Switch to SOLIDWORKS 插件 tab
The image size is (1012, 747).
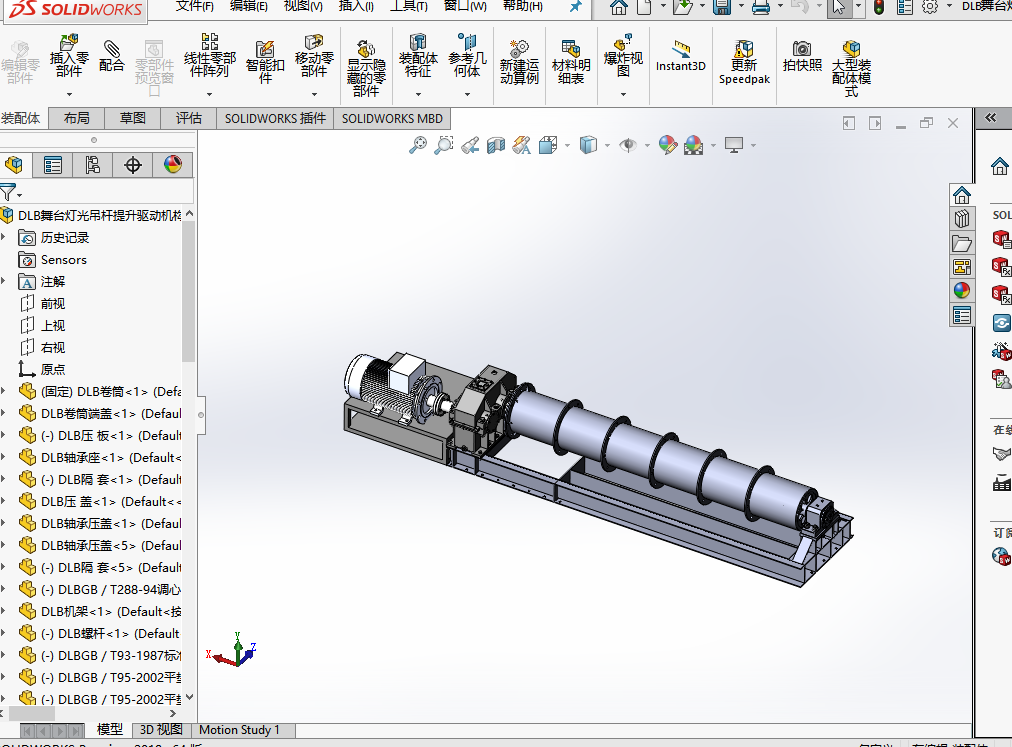[275, 118]
